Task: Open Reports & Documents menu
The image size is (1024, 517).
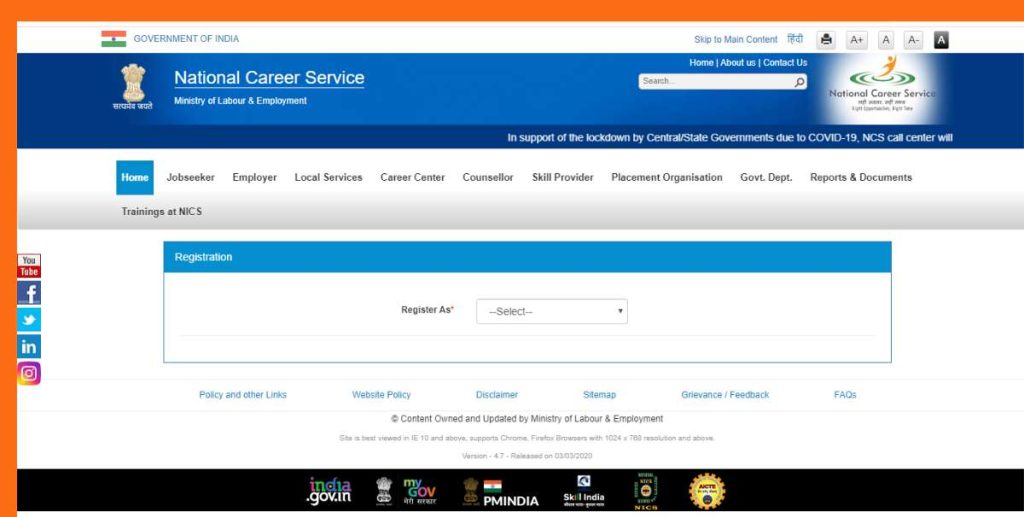Action: (860, 178)
